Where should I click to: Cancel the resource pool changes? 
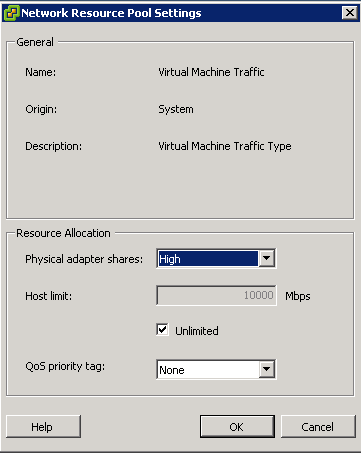coord(318,426)
